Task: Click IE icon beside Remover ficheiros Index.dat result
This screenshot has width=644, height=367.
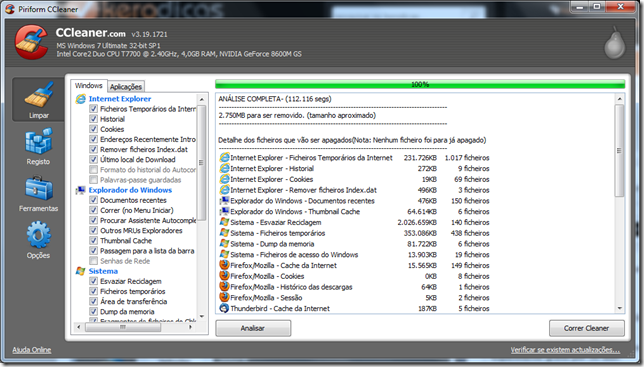Action: pyautogui.click(x=224, y=190)
